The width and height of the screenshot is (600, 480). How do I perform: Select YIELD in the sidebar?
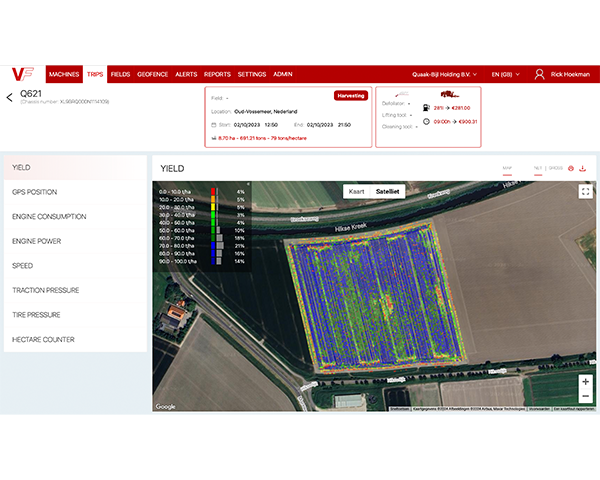point(75,168)
